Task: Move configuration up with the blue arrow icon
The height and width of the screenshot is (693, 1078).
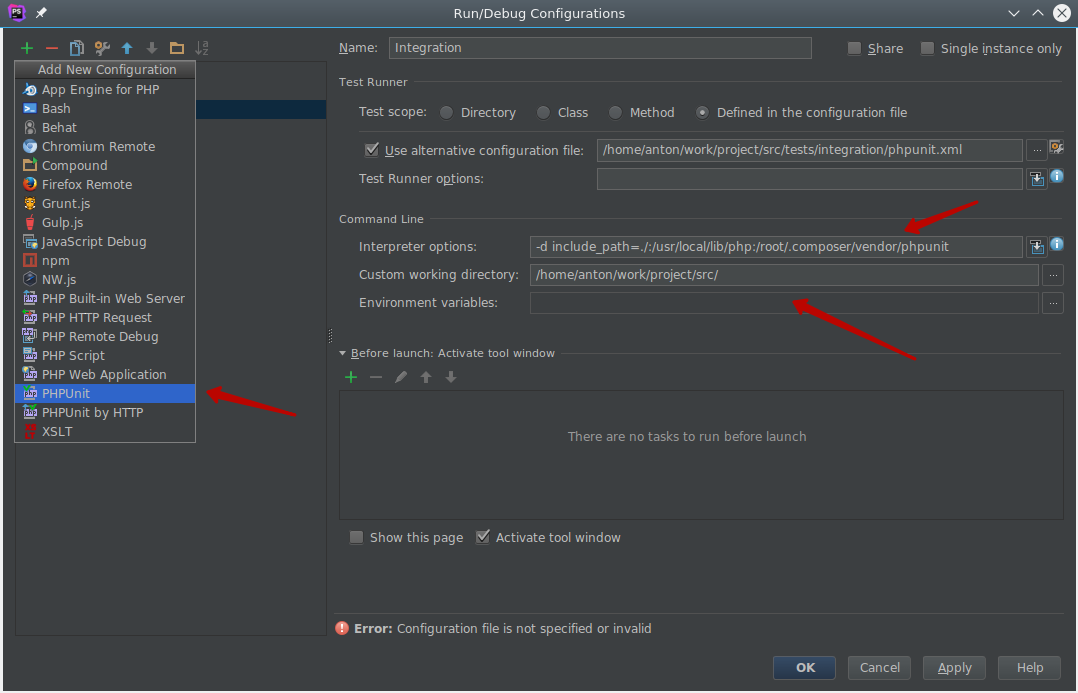Action: pos(127,48)
